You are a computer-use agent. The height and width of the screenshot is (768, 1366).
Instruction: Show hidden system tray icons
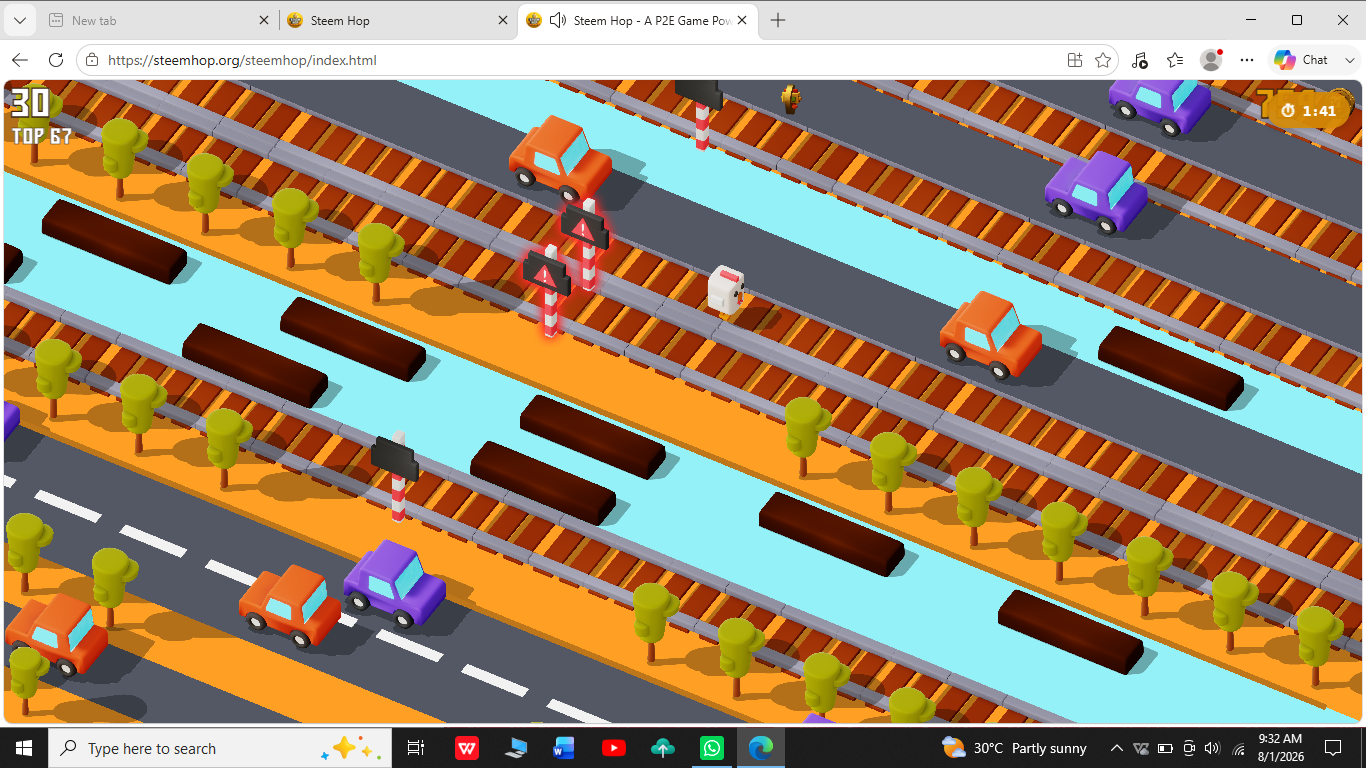point(1117,748)
